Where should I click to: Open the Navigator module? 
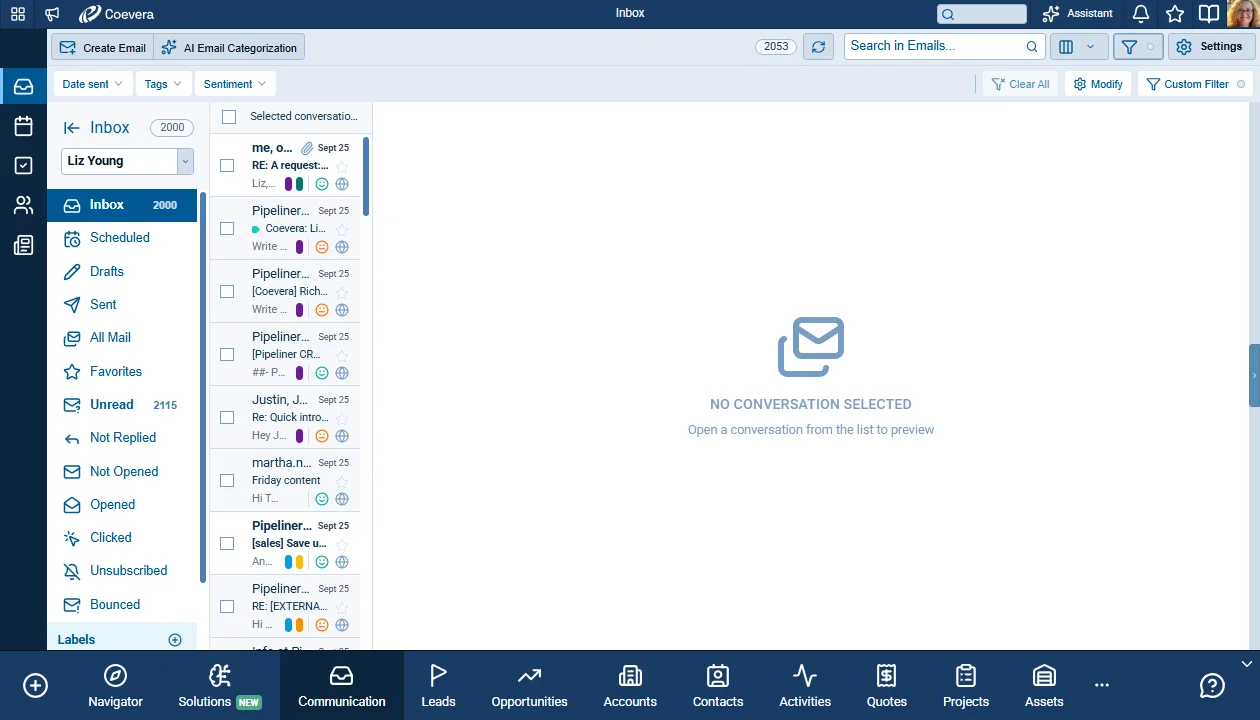coord(116,686)
